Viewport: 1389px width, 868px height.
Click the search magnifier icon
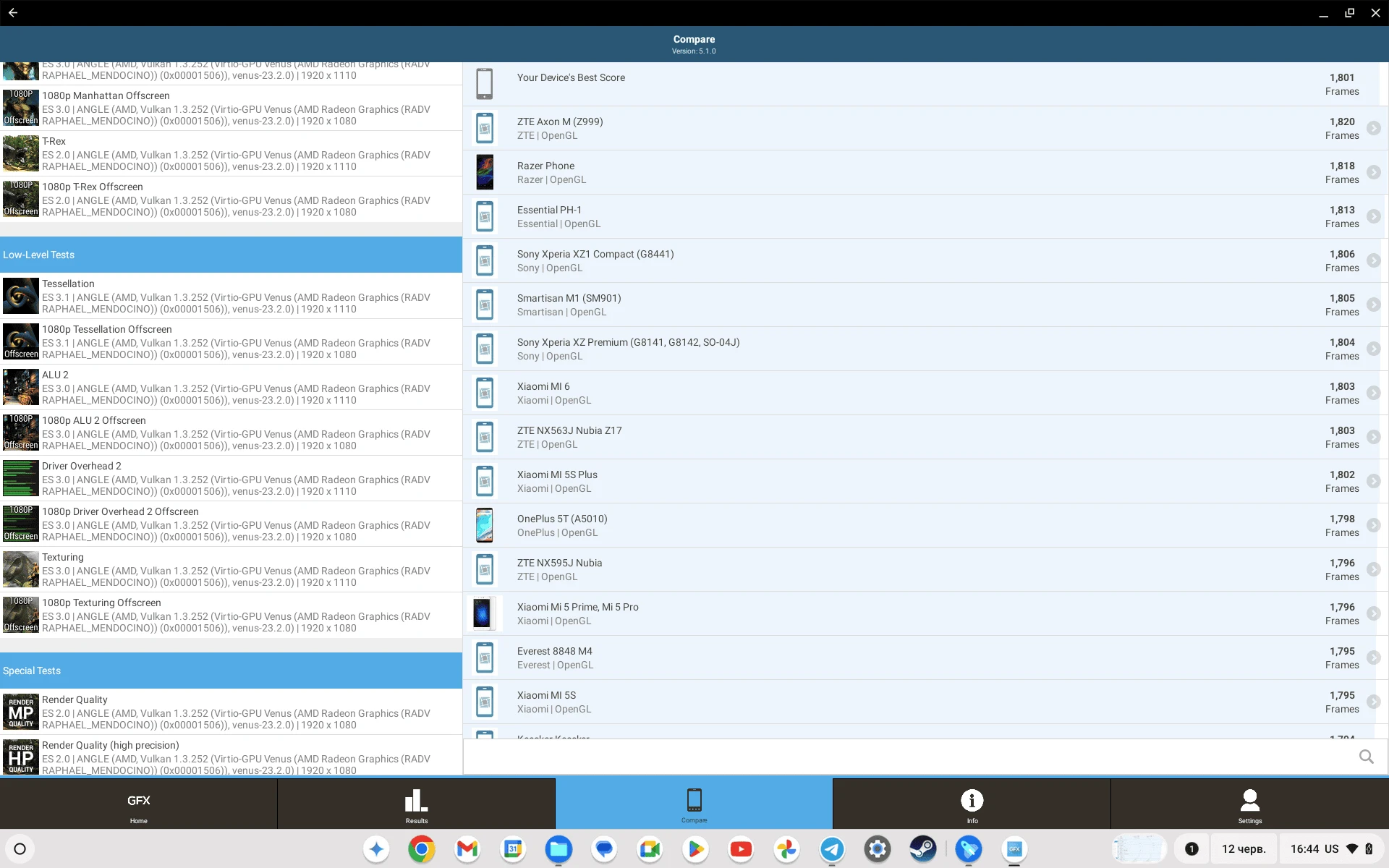pyautogui.click(x=1366, y=757)
